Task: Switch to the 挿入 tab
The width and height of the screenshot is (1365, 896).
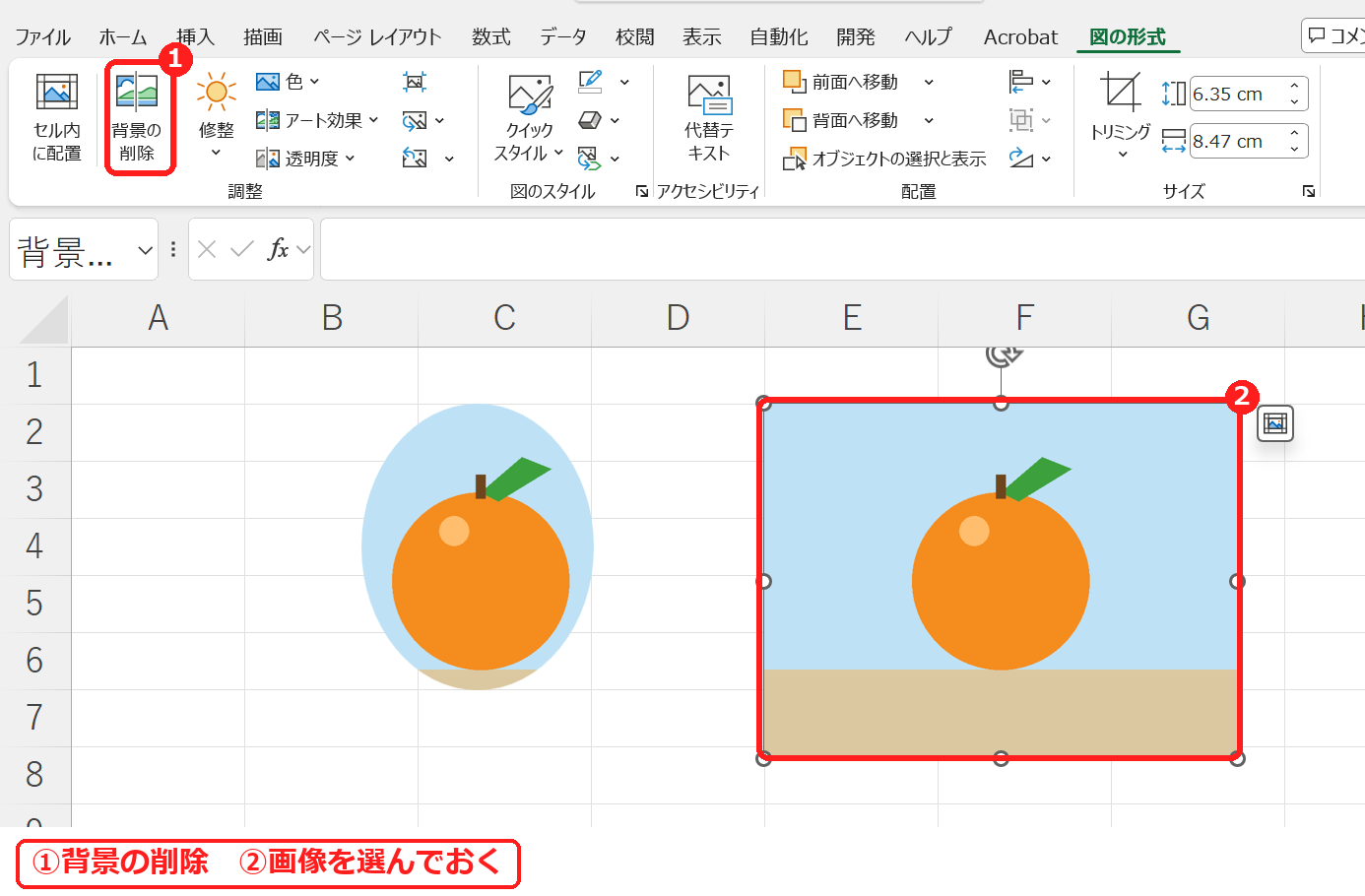Action: 195,37
